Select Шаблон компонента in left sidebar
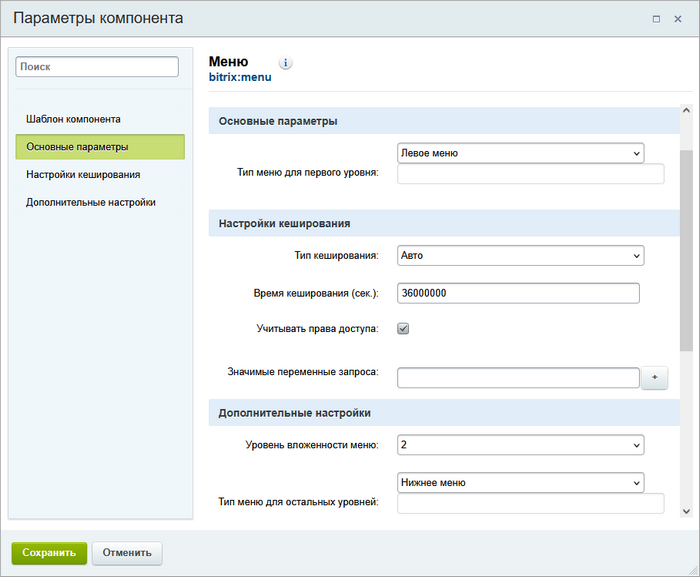This screenshot has width=700, height=577. click(x=74, y=119)
